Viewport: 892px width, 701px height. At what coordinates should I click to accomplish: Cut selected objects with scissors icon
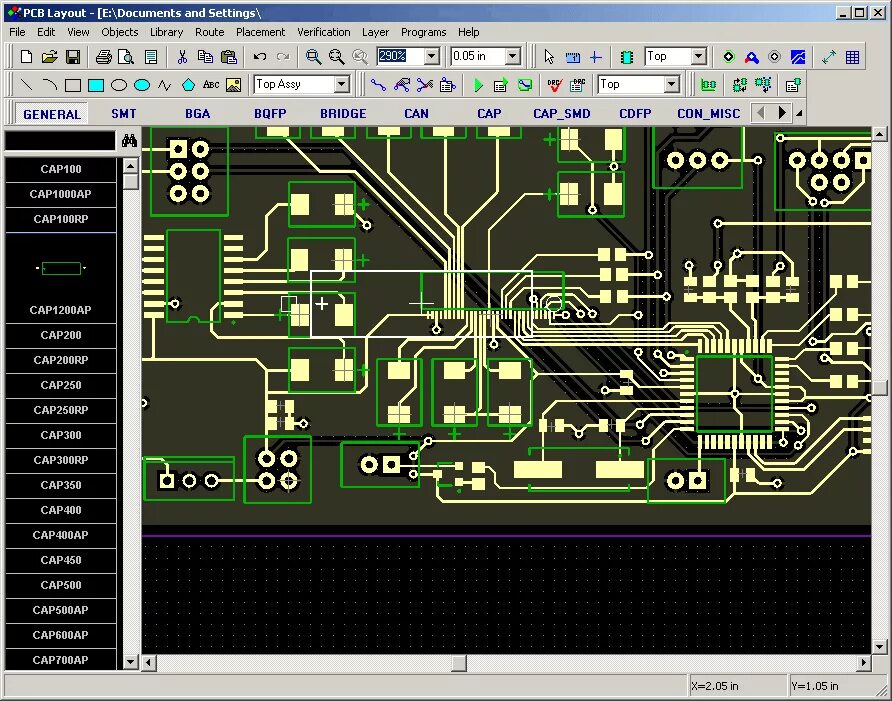182,56
